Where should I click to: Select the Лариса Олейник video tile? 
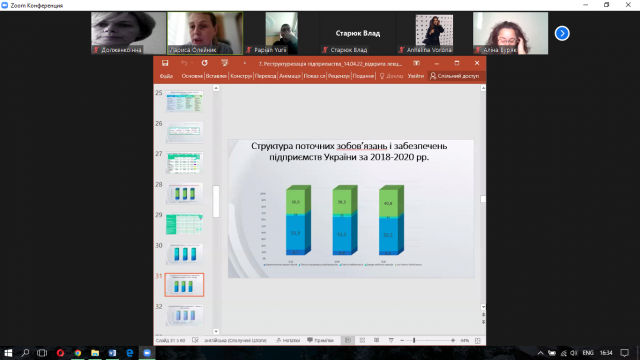(x=205, y=33)
